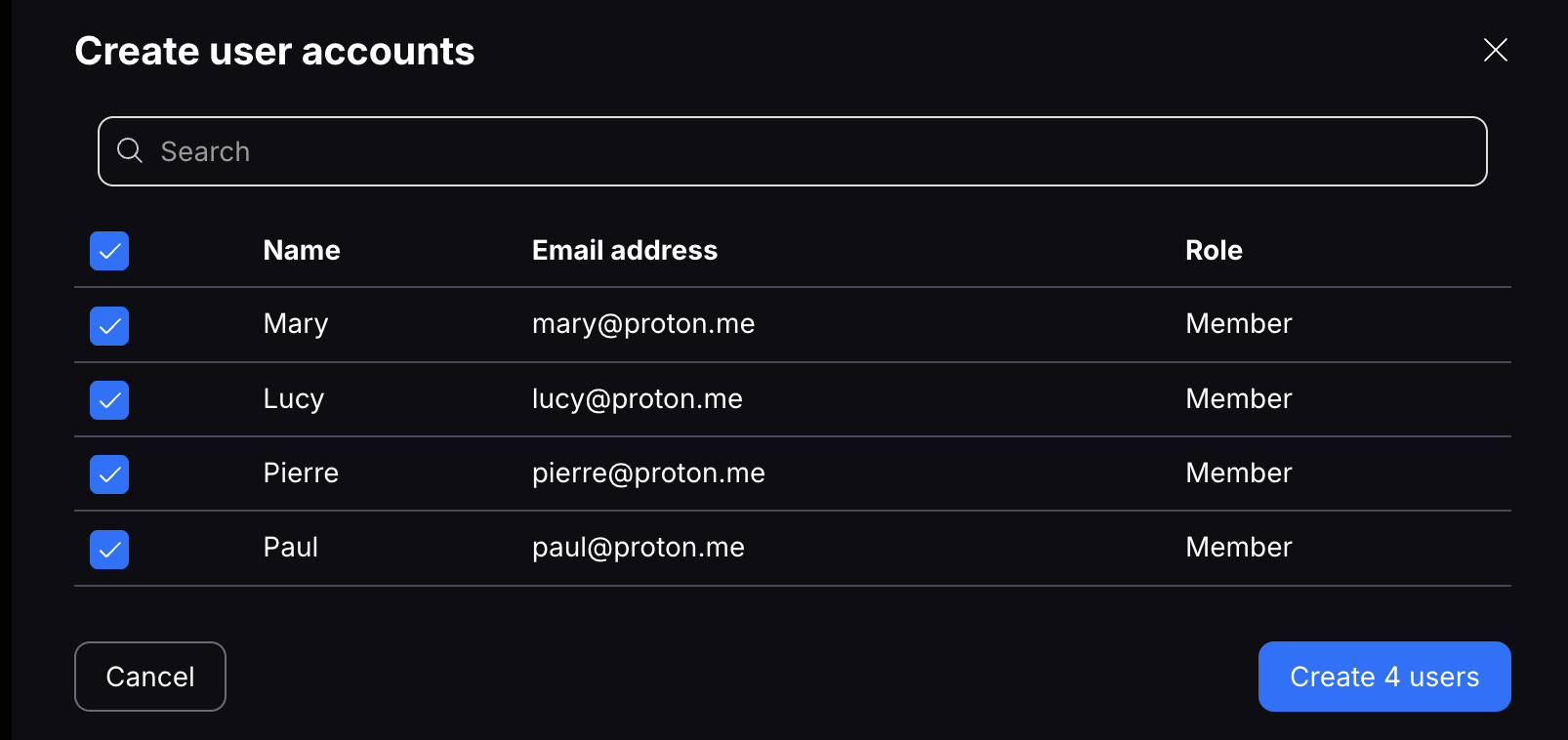Viewport: 1568px width, 740px height.
Task: Click the name Pierre in the list
Action: coord(301,473)
